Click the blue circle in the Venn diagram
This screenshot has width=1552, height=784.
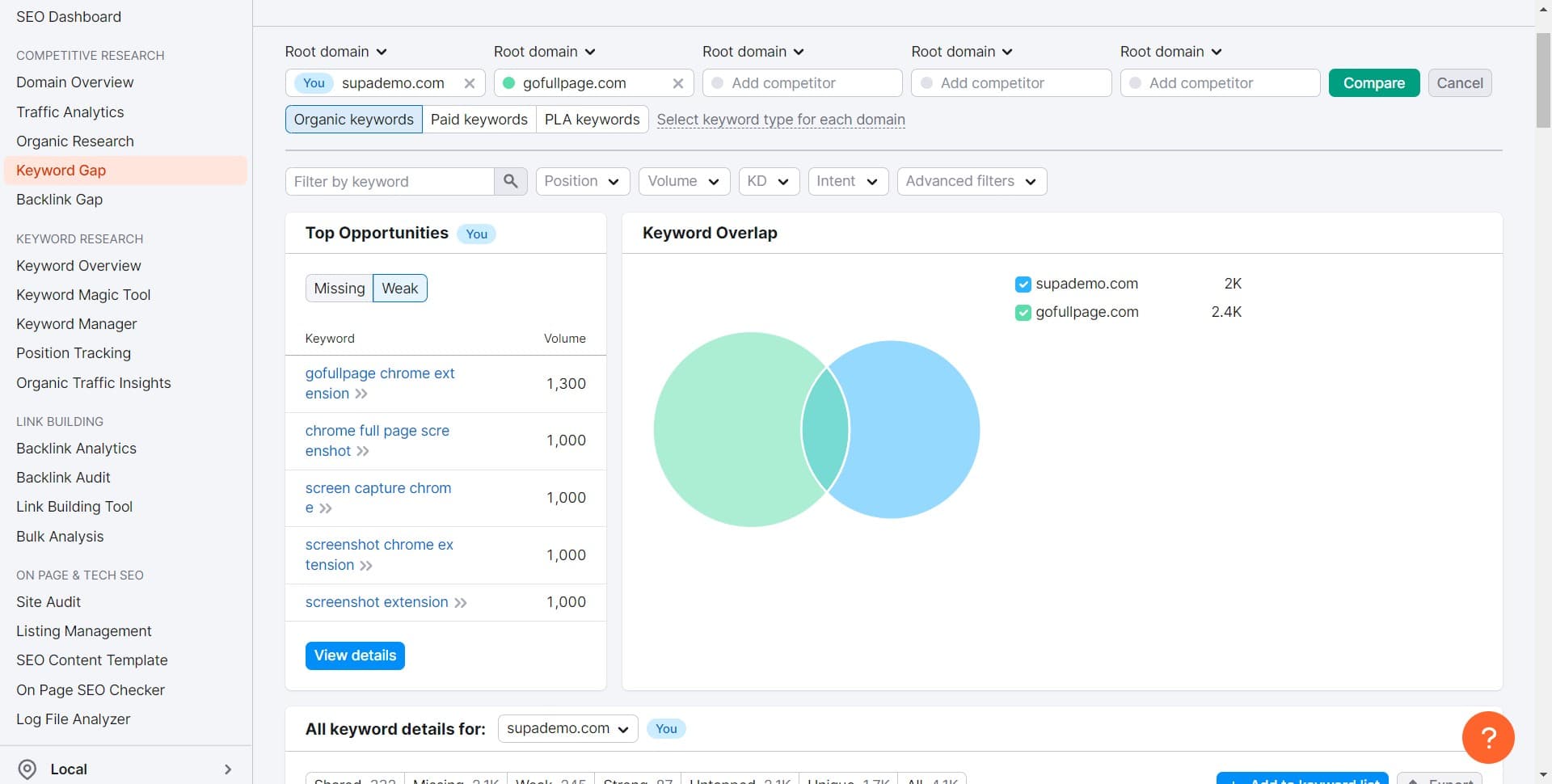tap(913, 429)
